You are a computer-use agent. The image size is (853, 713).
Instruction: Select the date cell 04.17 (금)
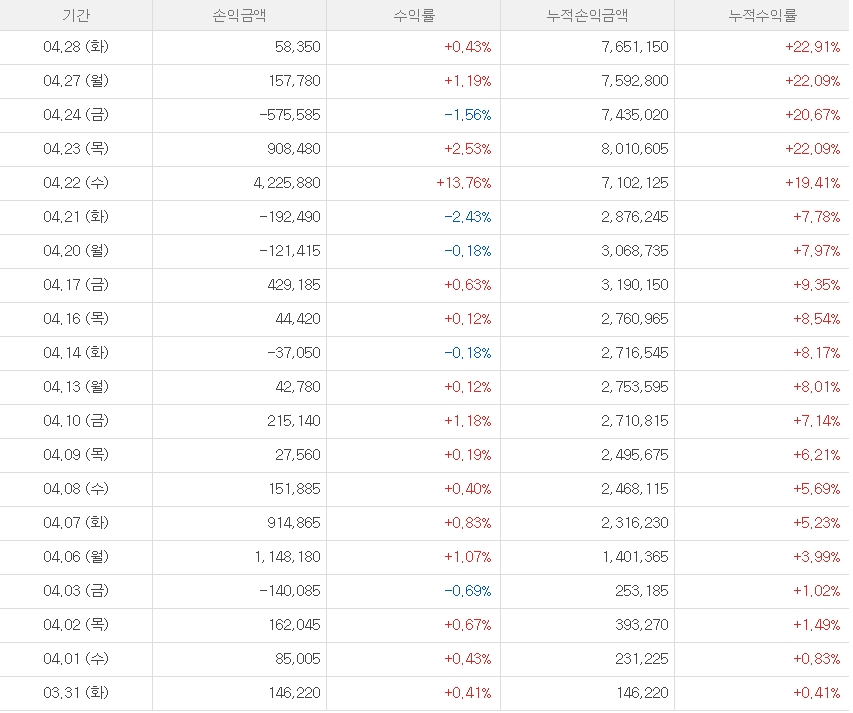76,284
